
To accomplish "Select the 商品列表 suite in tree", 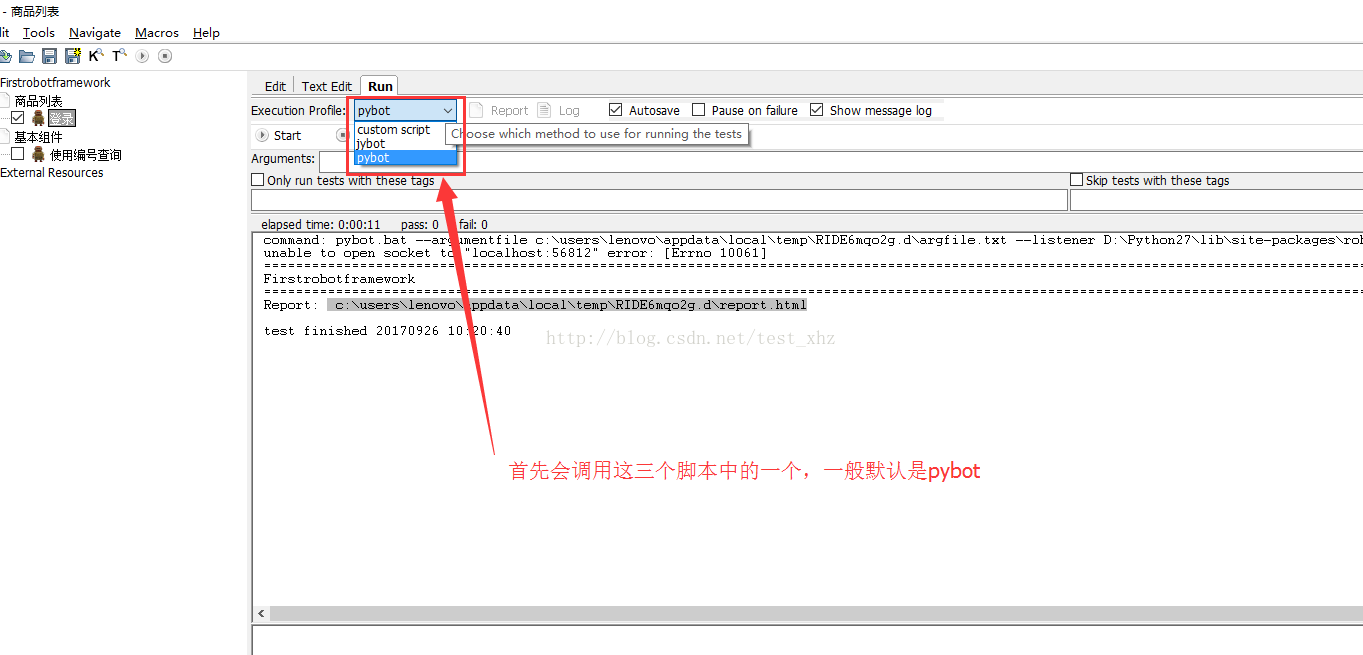I will coord(38,101).
